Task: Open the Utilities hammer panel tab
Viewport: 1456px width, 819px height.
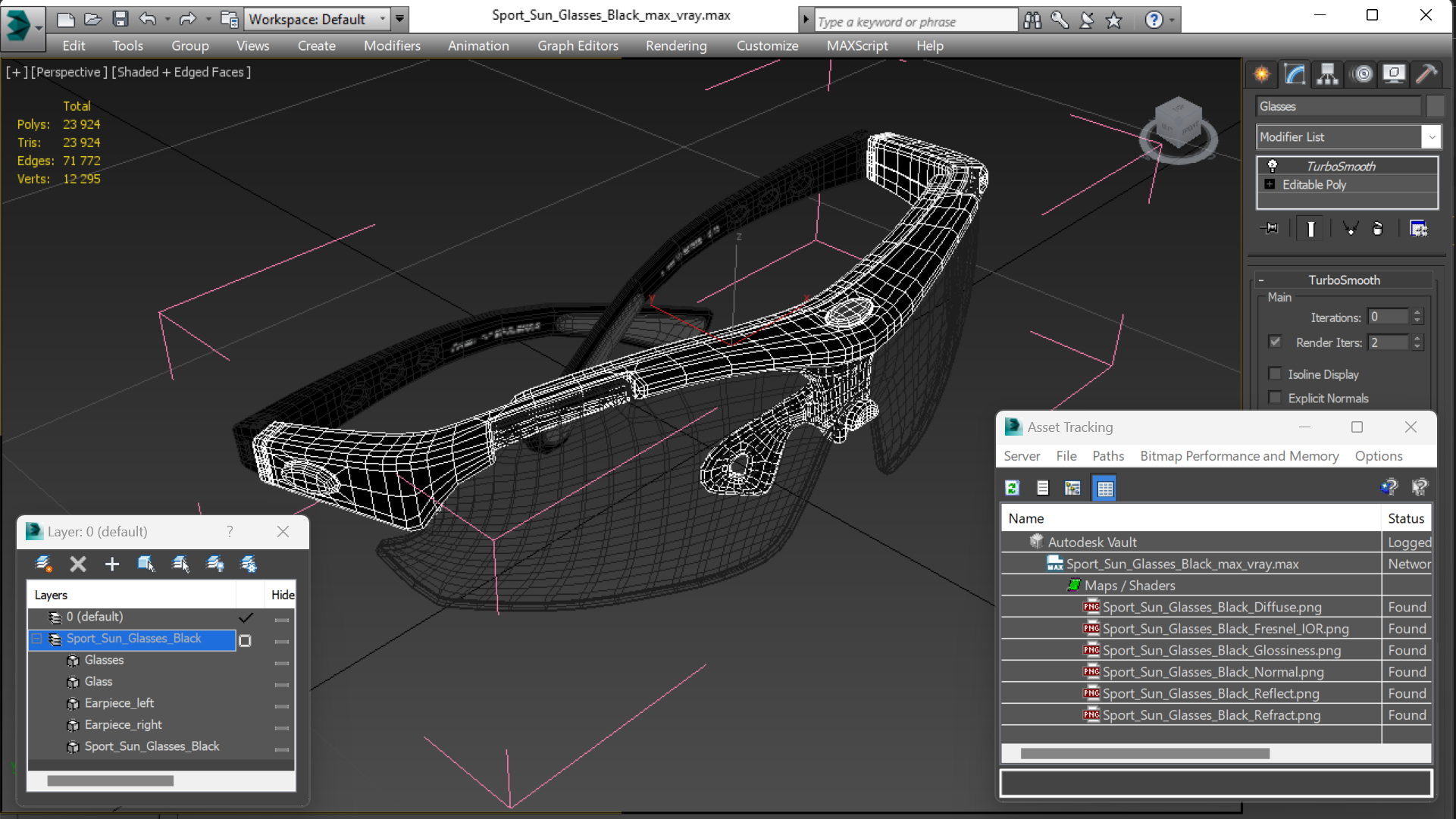Action: tap(1426, 74)
